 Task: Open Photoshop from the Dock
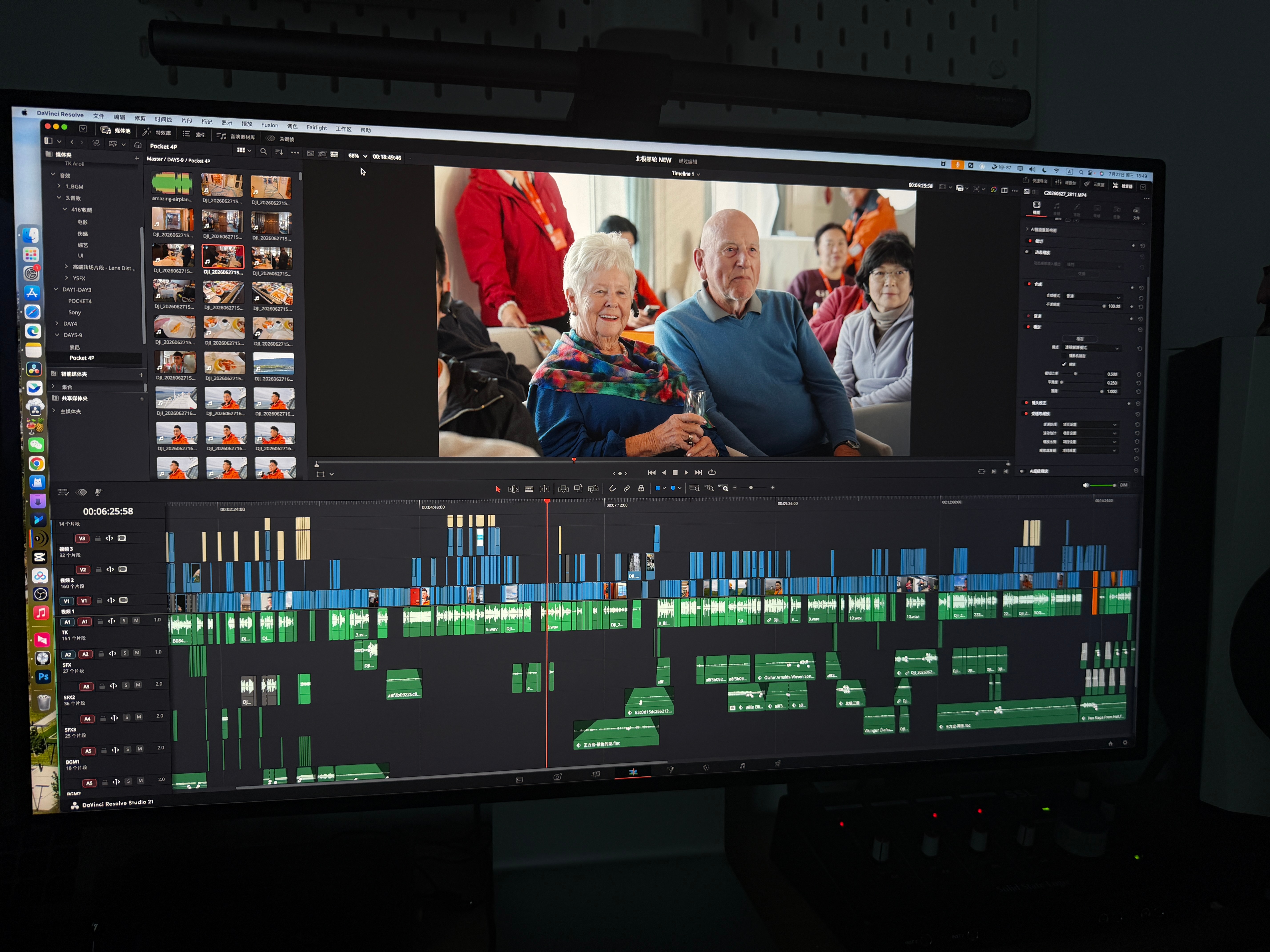coord(43,677)
